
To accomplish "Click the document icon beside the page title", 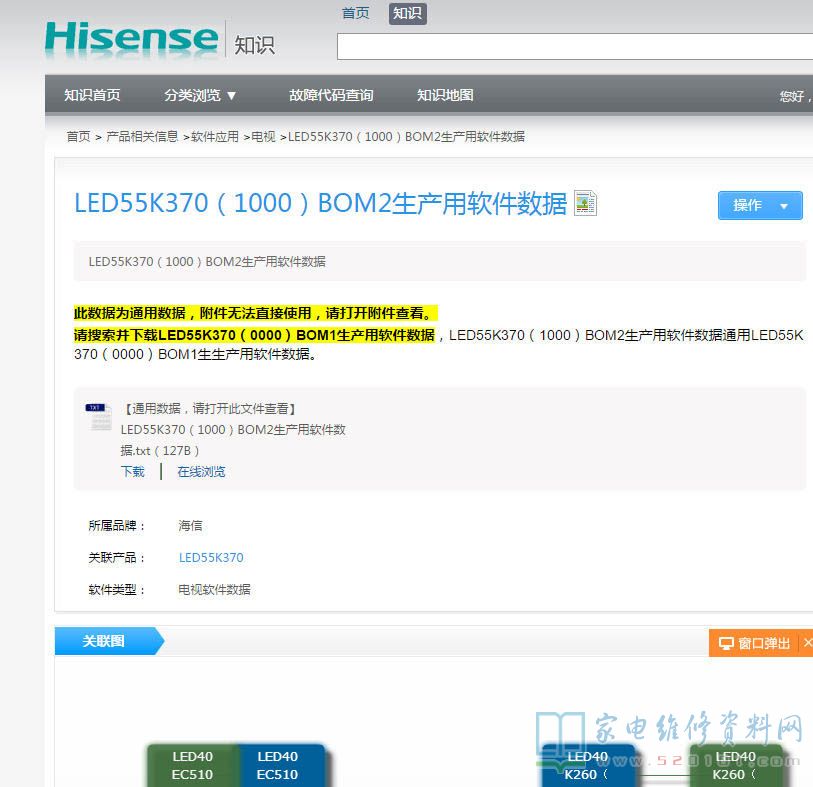I will (585, 204).
